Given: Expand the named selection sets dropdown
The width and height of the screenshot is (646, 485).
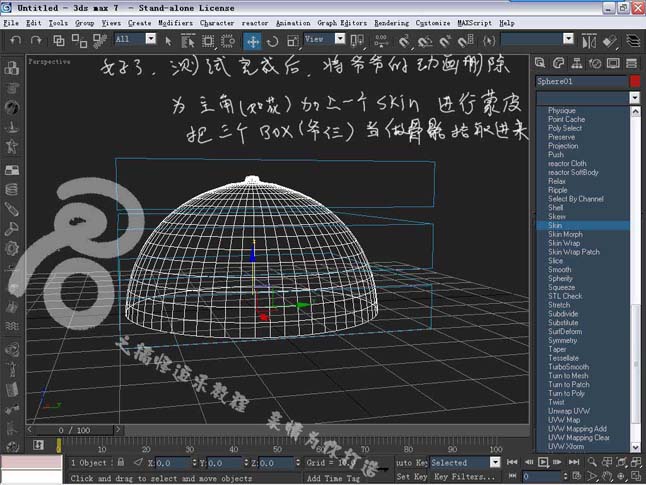Looking at the screenshot, I should click(x=568, y=39).
